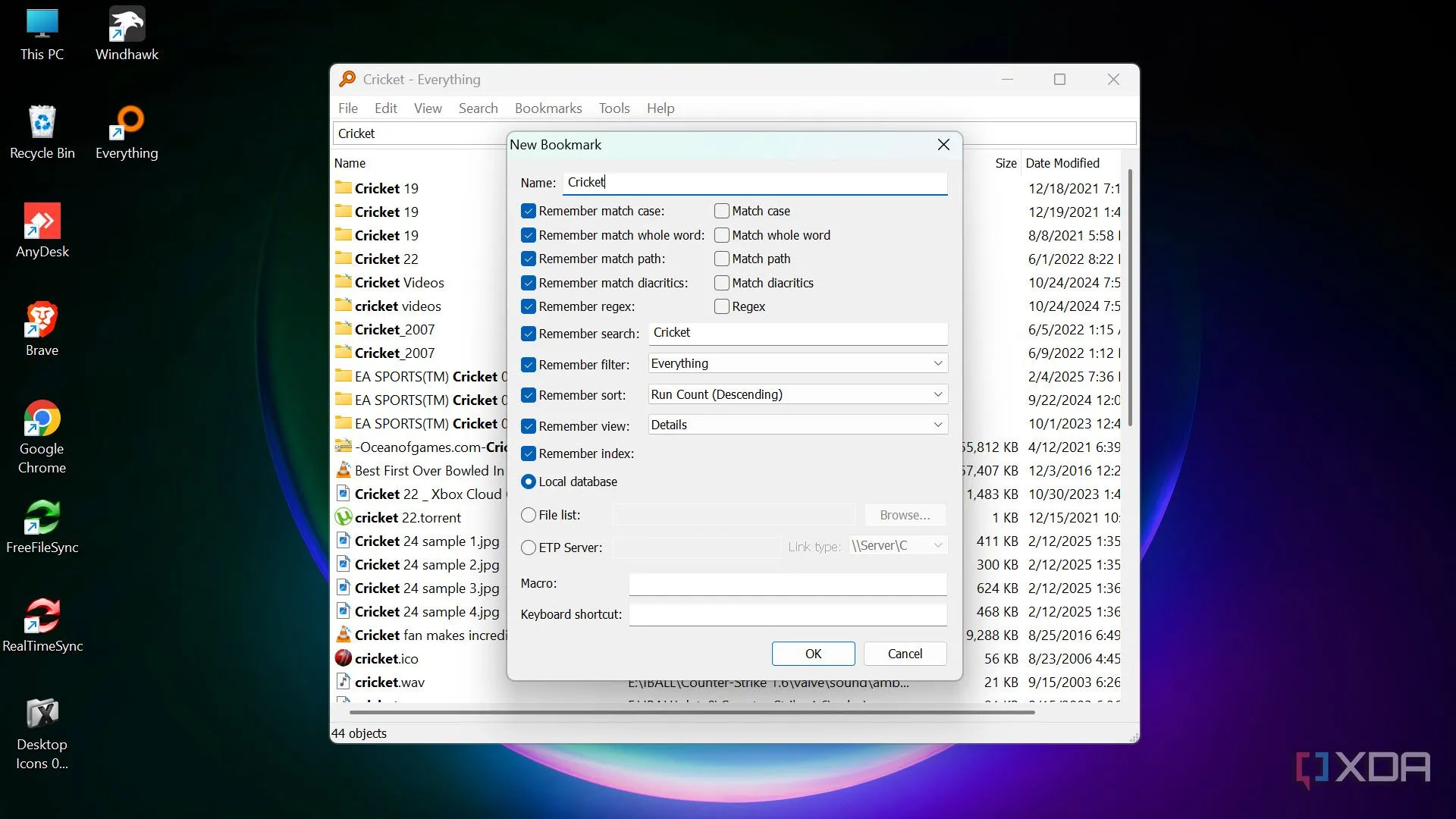Open the View menu in Everything
The image size is (1456, 819).
click(428, 108)
